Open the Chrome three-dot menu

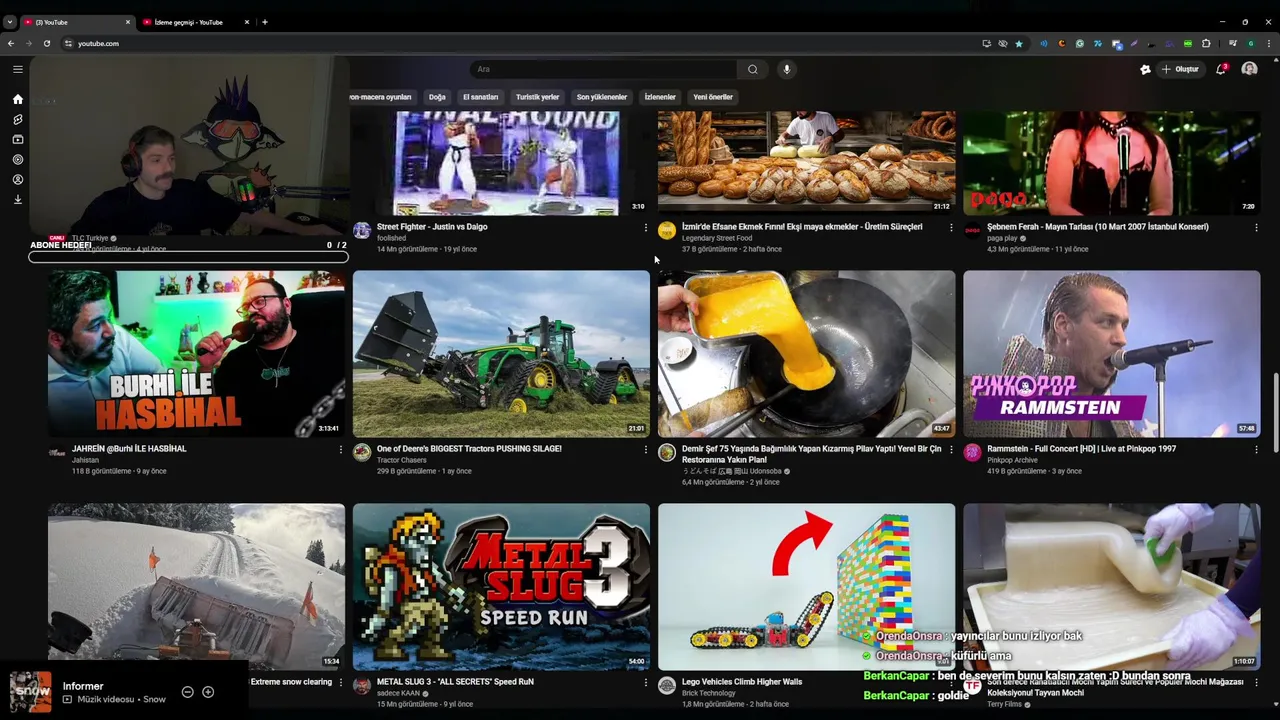[x=1269, y=43]
